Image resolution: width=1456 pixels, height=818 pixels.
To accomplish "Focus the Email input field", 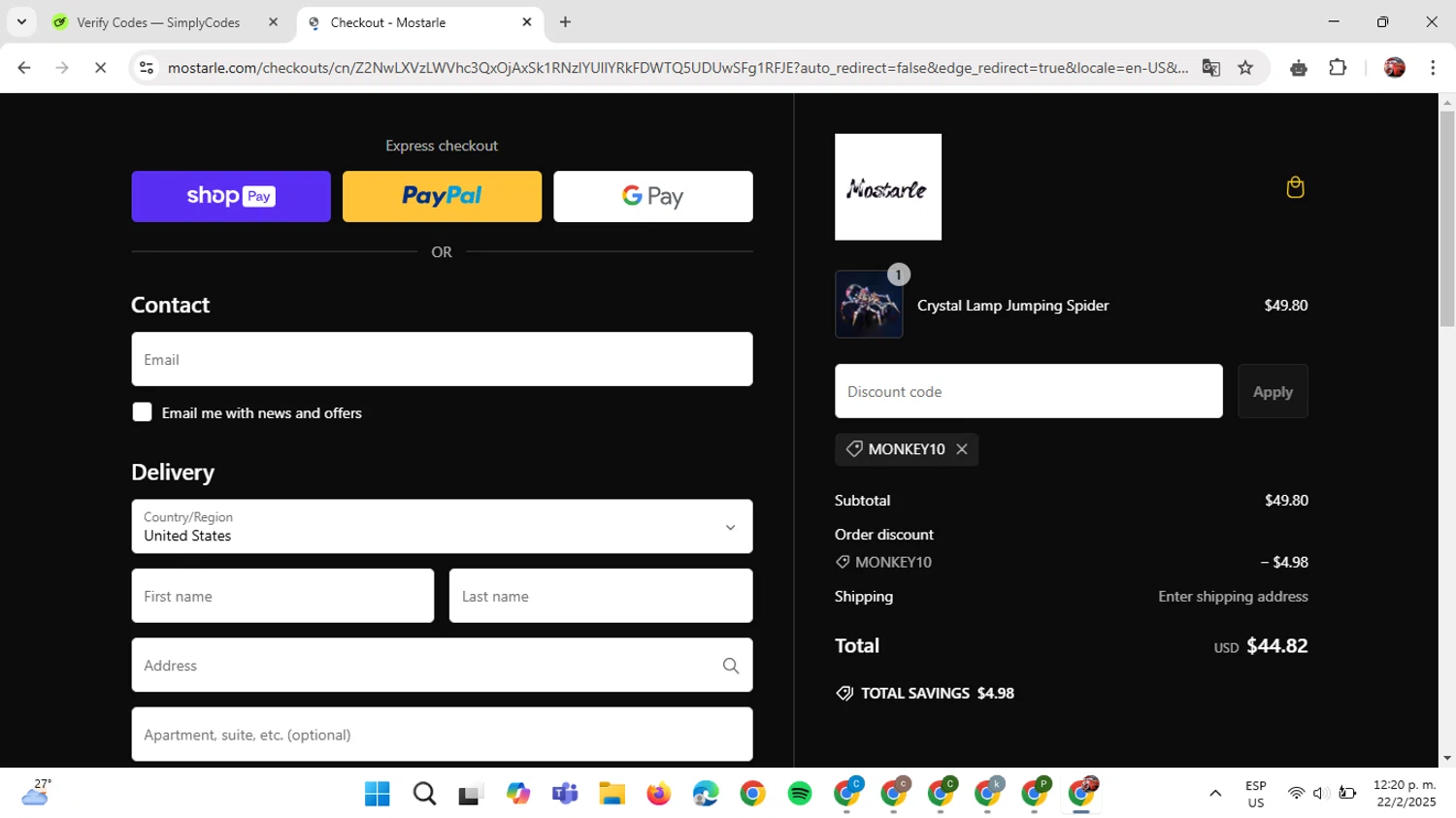I will pyautogui.click(x=442, y=359).
